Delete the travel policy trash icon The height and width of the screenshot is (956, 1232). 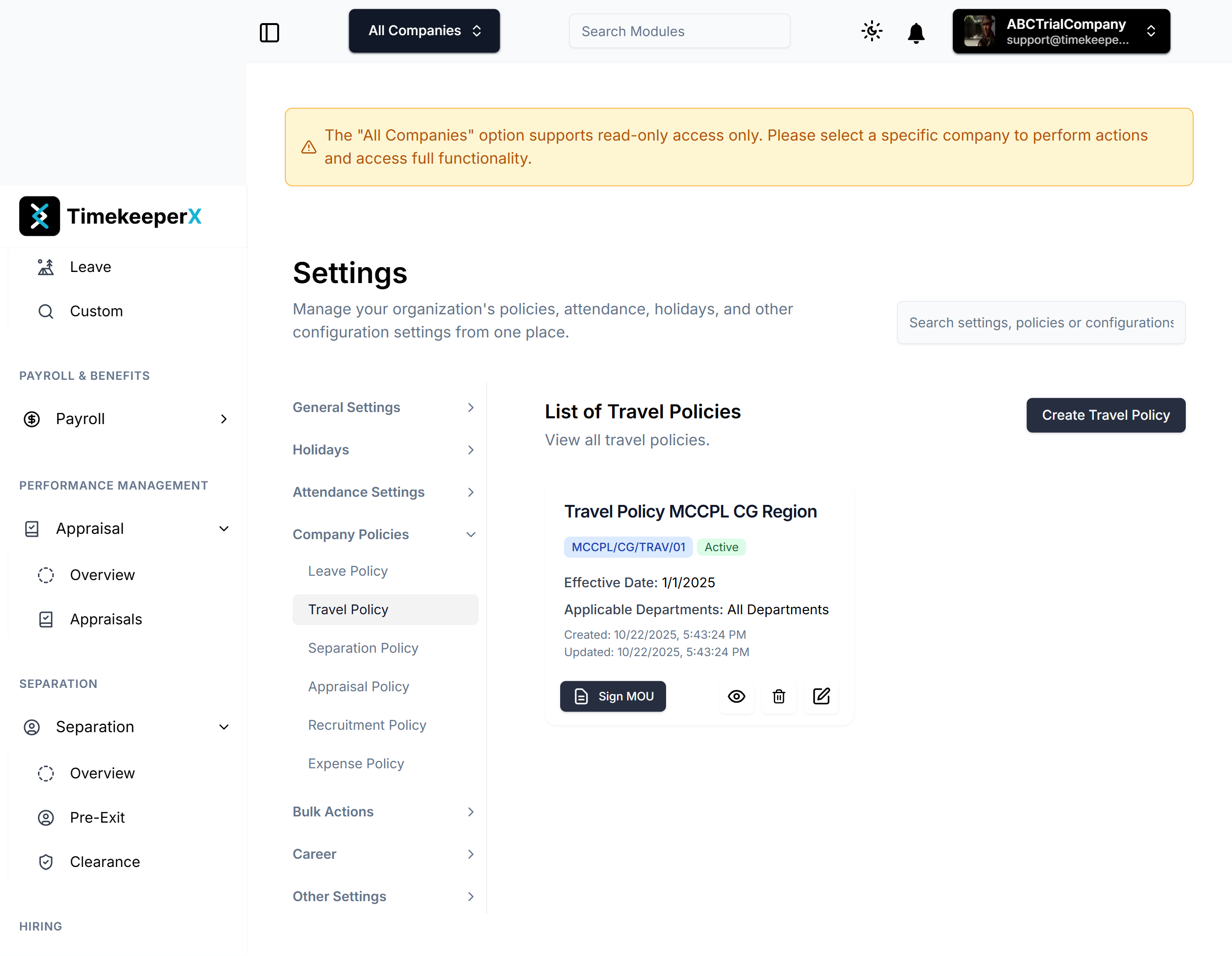tap(779, 697)
